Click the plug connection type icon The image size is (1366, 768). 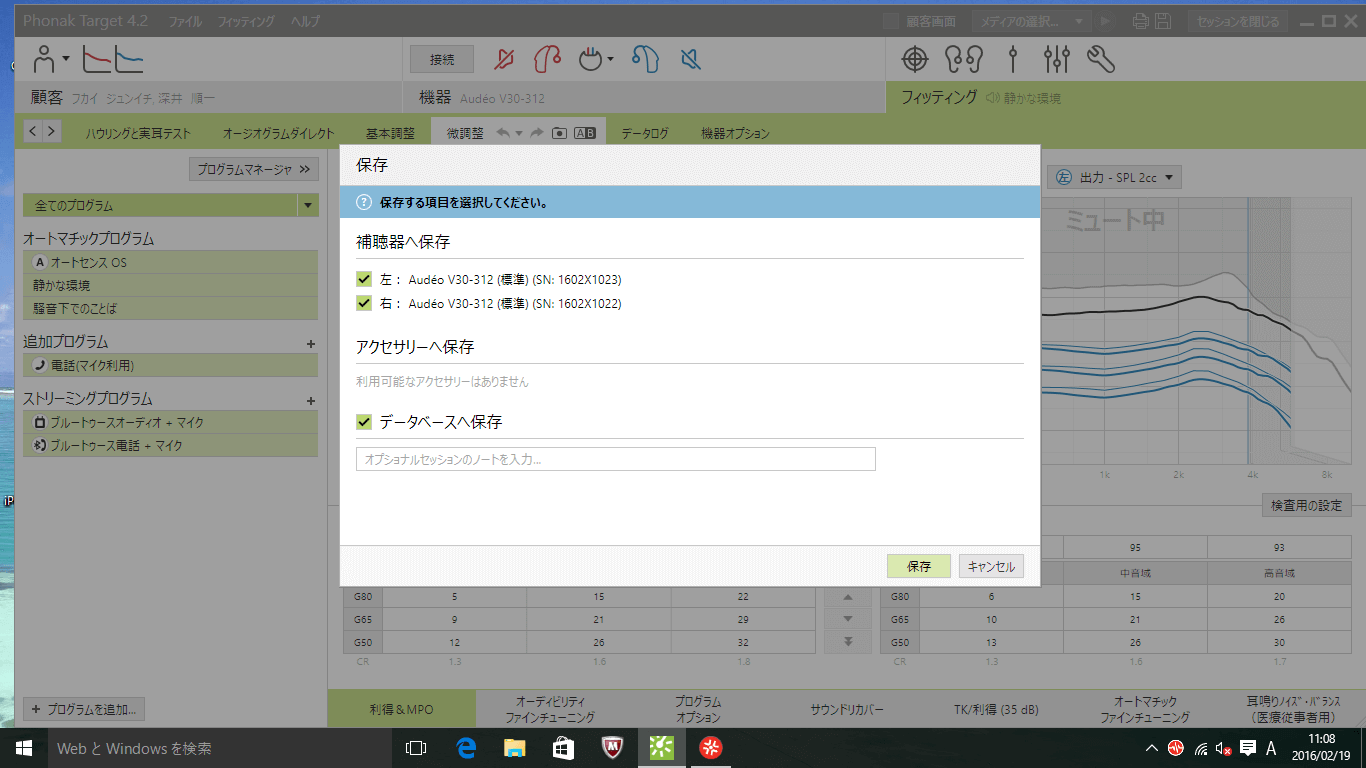coord(591,60)
